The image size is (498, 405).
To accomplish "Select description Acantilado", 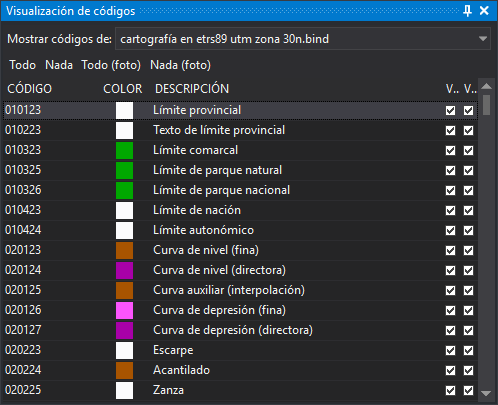I will point(181,370).
